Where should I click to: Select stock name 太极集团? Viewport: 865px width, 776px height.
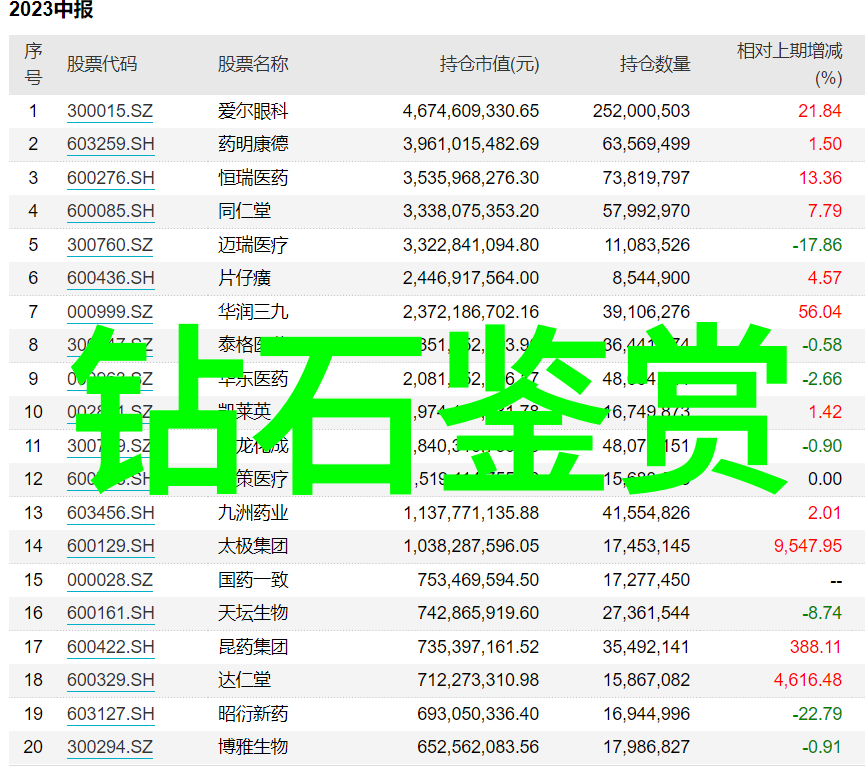(x=253, y=547)
